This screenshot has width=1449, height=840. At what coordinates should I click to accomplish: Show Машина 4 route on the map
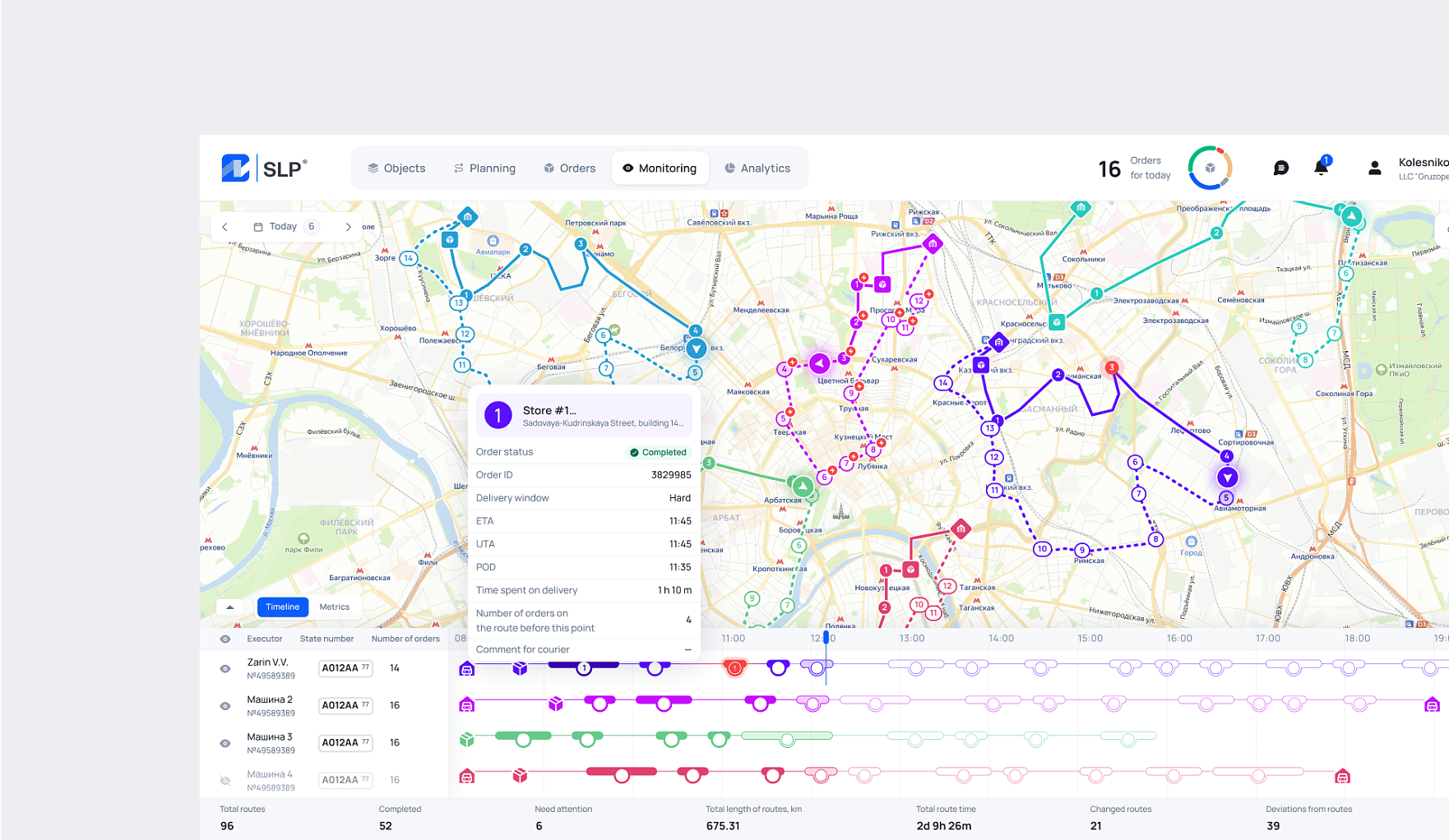point(224,779)
